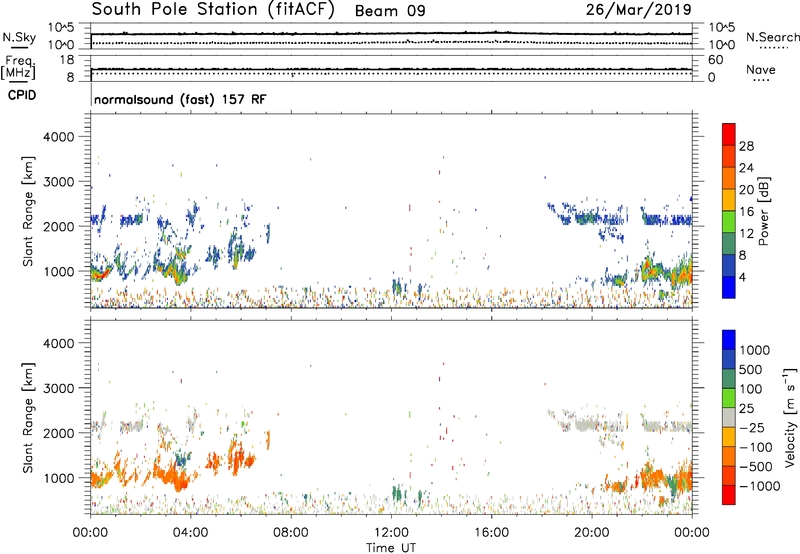
Task: Click the '10^5' label left of noise panel
Action: click(x=61, y=27)
